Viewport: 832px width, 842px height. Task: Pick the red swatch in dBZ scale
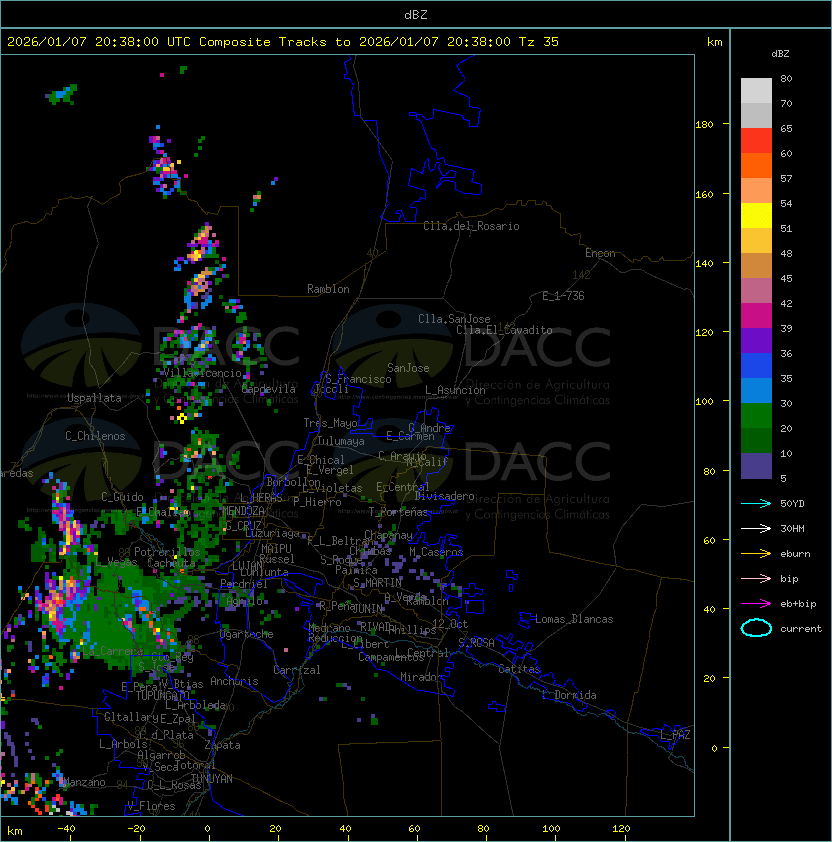pyautogui.click(x=756, y=141)
